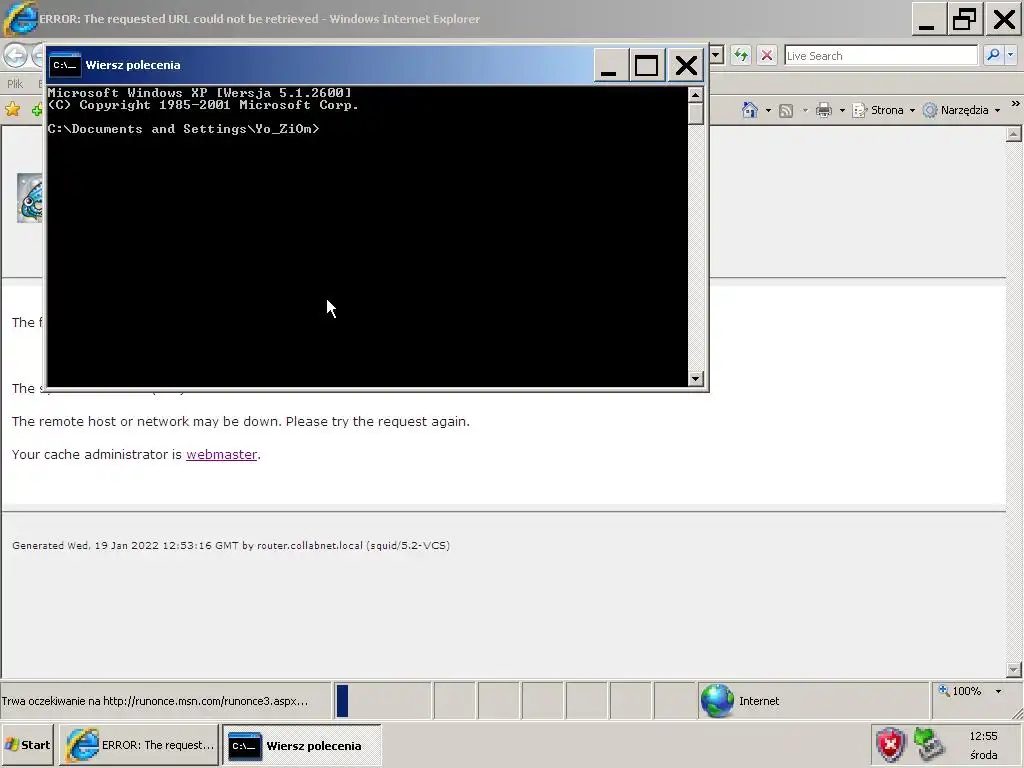Screen dimensions: 1024x768
Task: Click the RSS feeds icon
Action: [786, 110]
